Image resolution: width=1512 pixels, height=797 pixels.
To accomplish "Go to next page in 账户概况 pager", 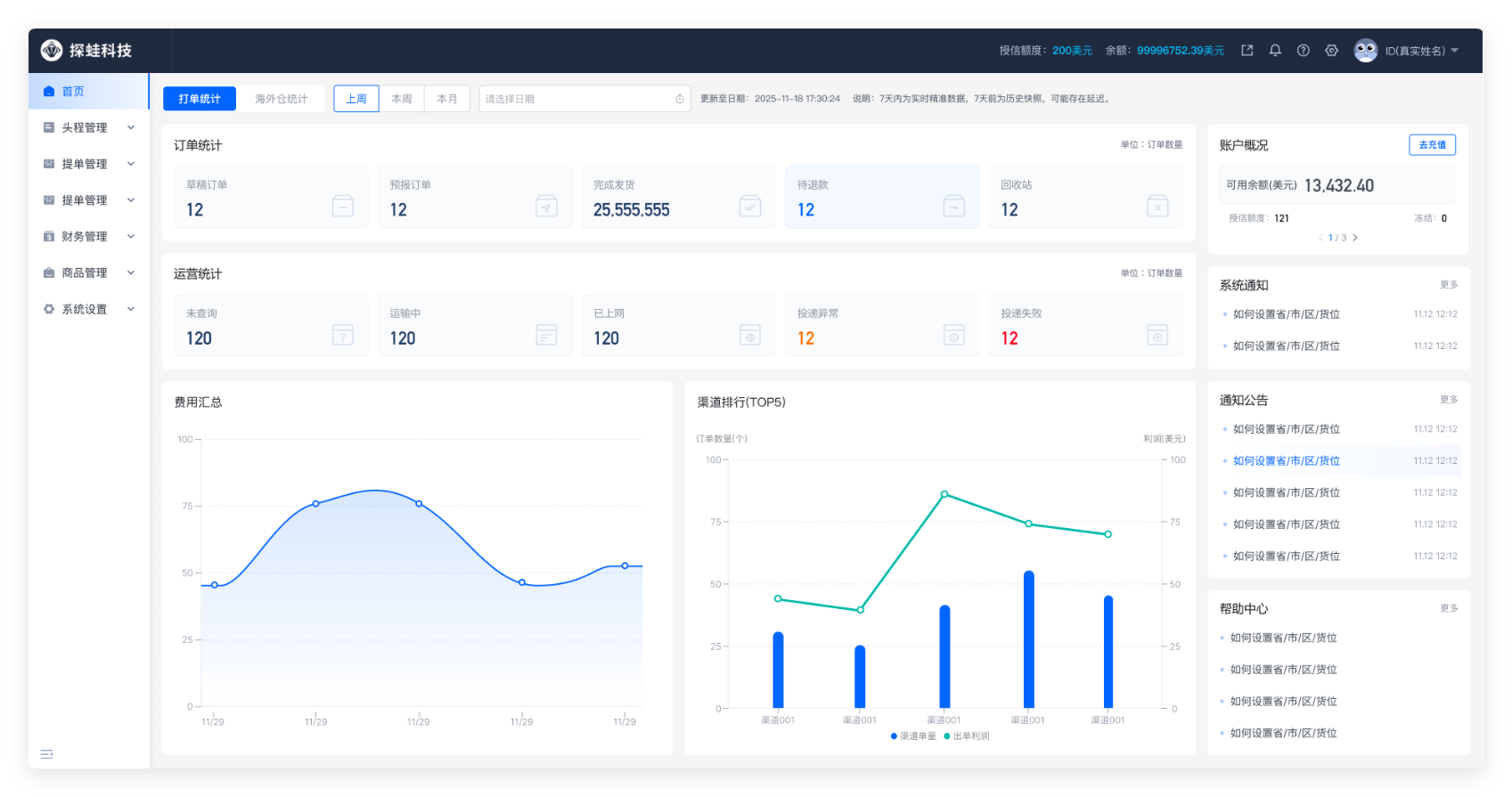I will click(1355, 238).
